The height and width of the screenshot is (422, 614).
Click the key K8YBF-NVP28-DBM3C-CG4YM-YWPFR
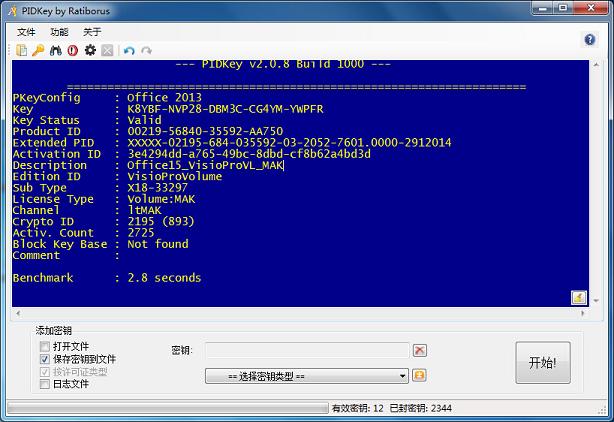226,109
